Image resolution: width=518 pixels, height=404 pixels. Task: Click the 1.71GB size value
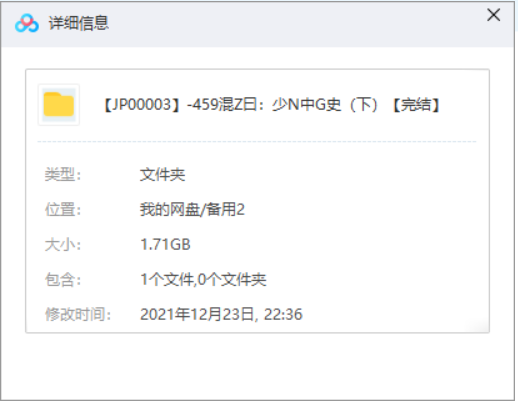(x=165, y=245)
